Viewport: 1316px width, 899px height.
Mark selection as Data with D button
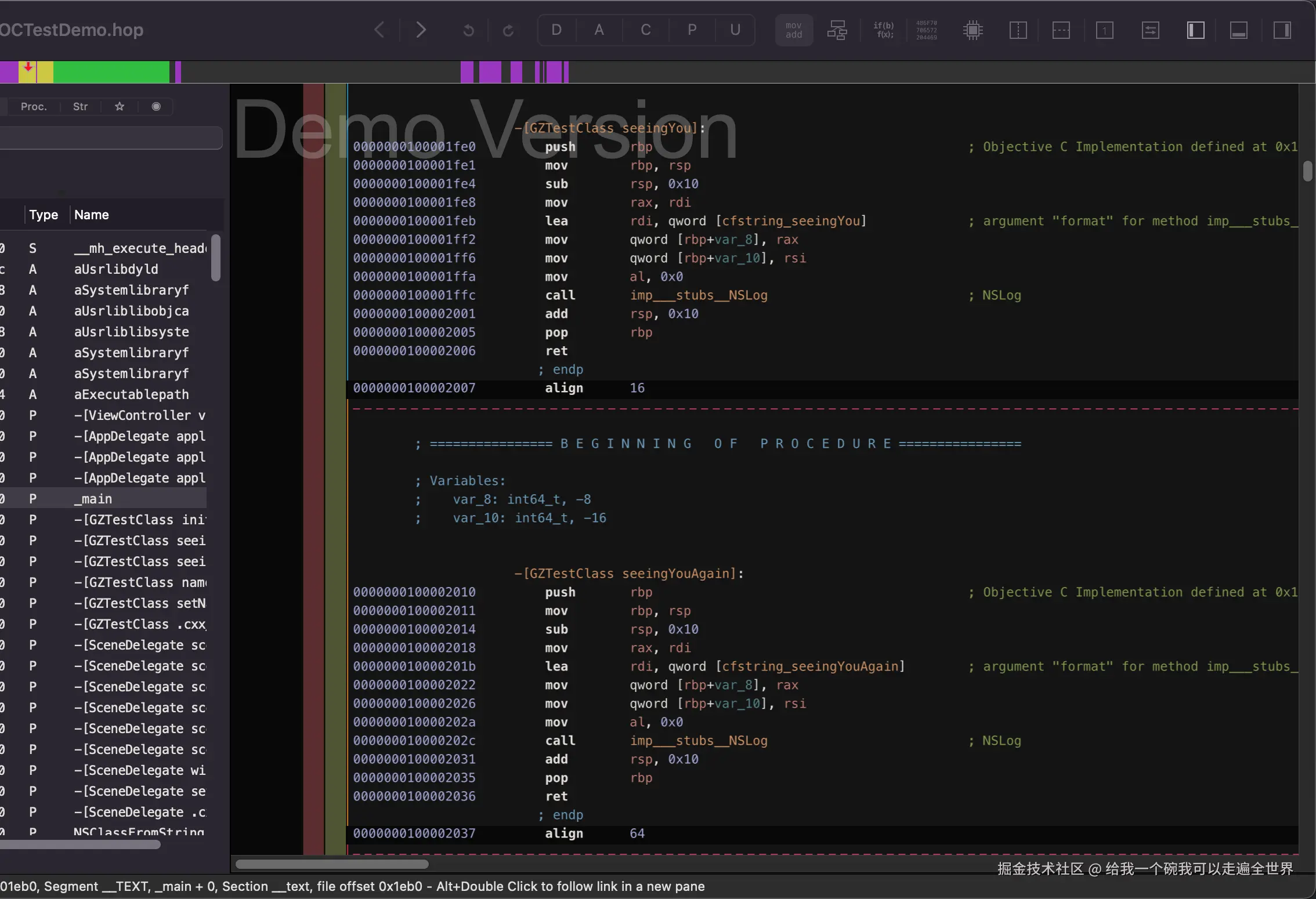[556, 30]
